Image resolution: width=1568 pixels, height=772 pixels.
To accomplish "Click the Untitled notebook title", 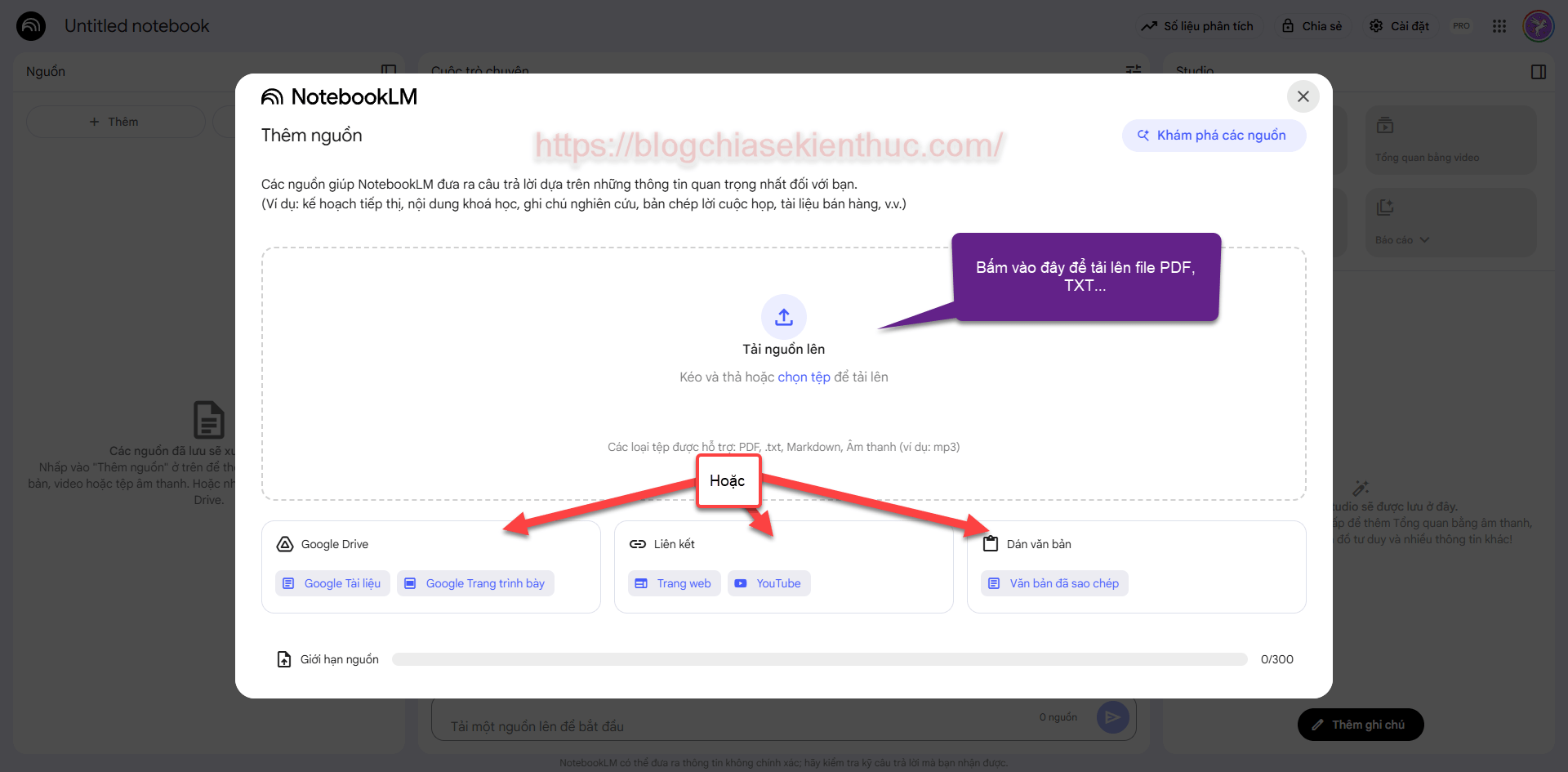I will click(137, 26).
